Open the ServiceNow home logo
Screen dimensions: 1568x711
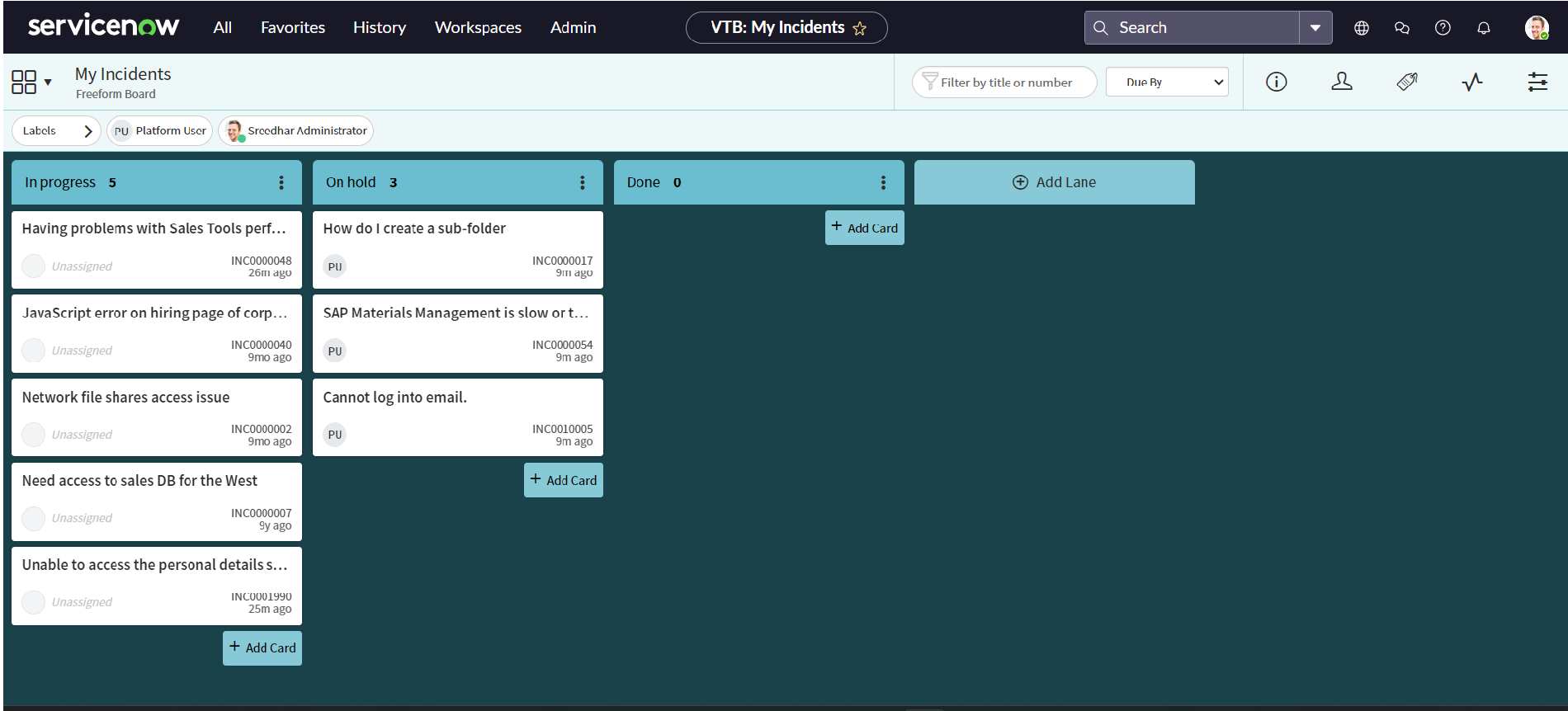coord(103,26)
